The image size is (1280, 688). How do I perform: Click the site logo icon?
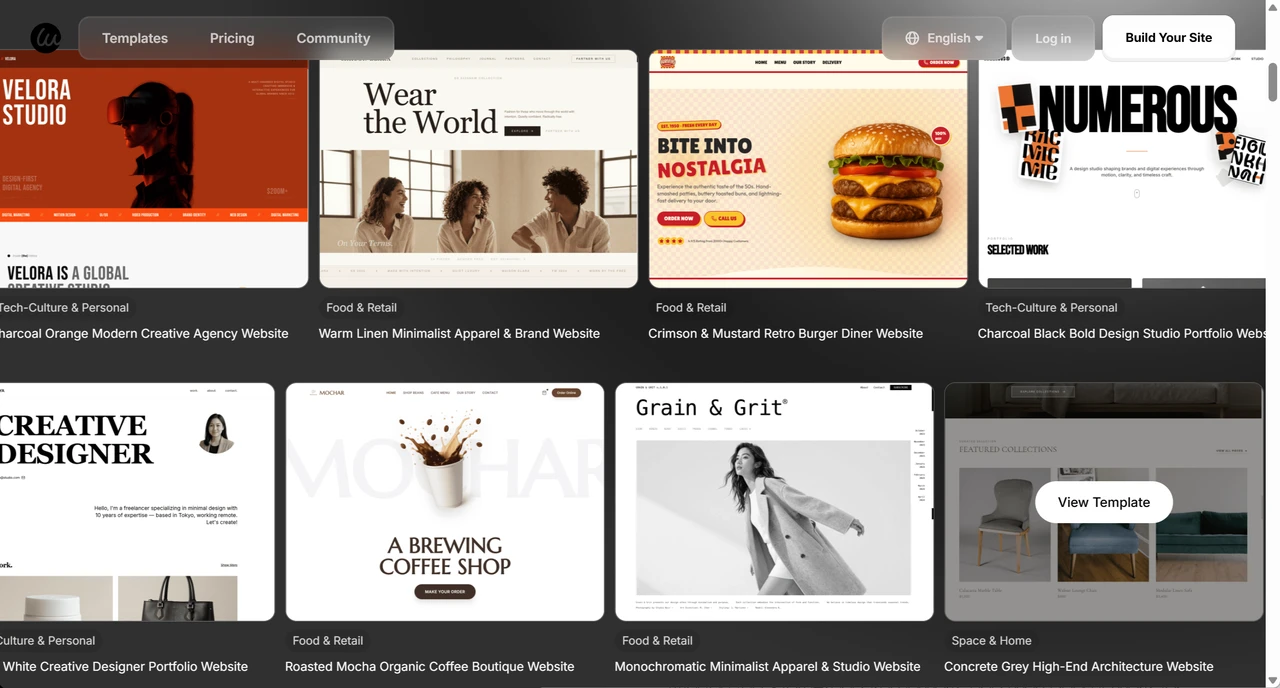tap(46, 38)
